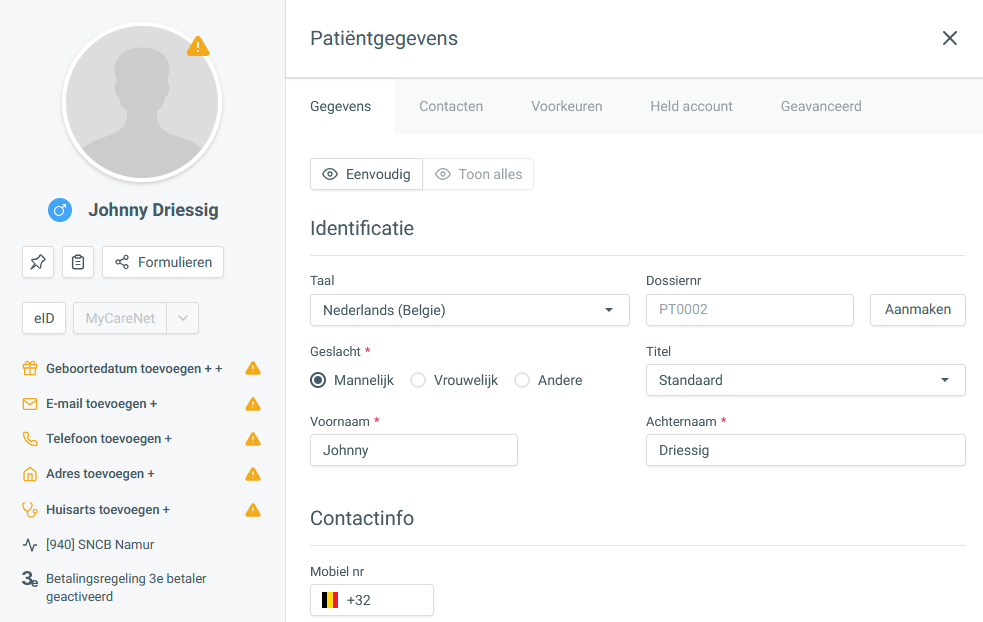Open the Geavanceerd tab
Image resolution: width=983 pixels, height=622 pixels.
coord(821,107)
